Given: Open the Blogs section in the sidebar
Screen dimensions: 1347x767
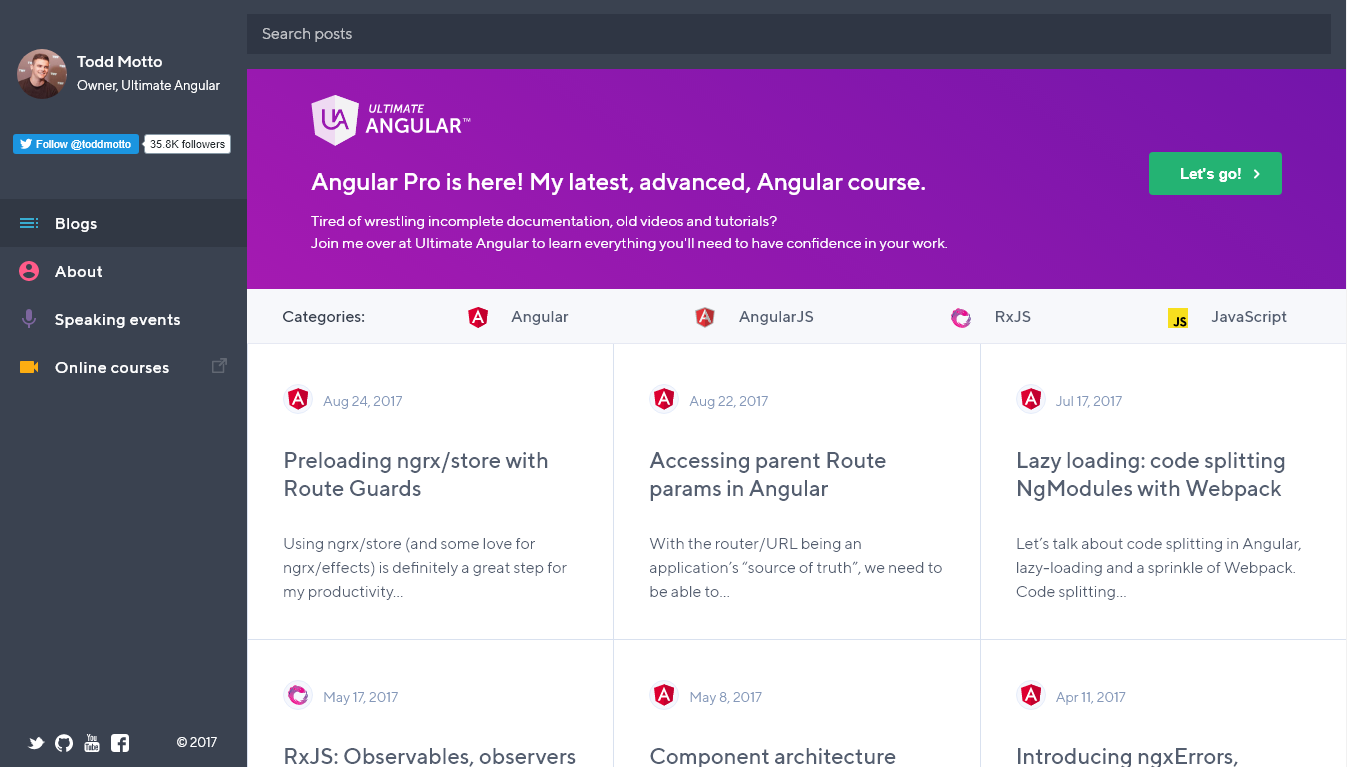Looking at the screenshot, I should pos(75,223).
